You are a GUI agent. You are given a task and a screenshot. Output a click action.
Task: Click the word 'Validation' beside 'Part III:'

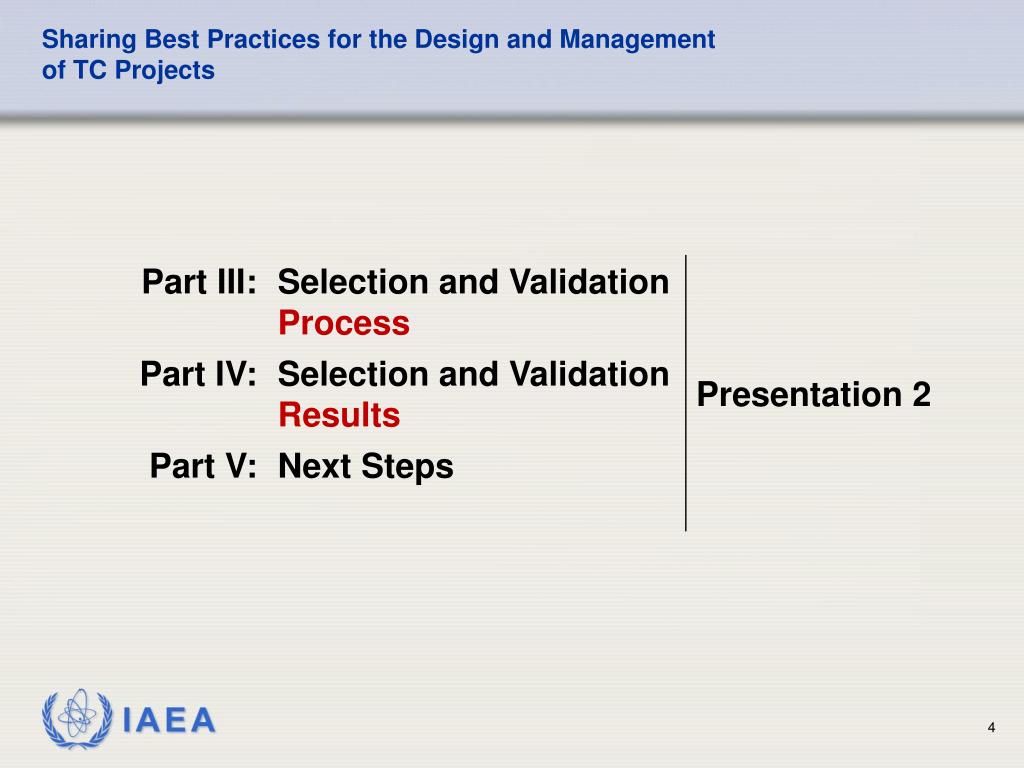589,282
